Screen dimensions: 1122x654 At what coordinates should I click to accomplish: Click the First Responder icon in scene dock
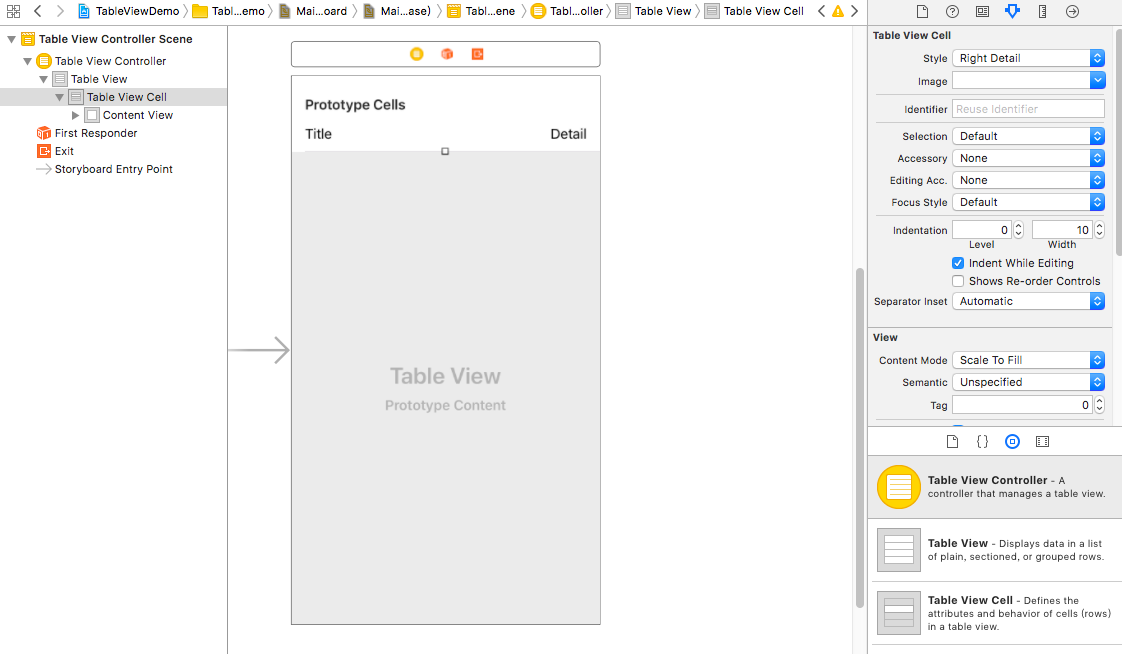pos(447,54)
